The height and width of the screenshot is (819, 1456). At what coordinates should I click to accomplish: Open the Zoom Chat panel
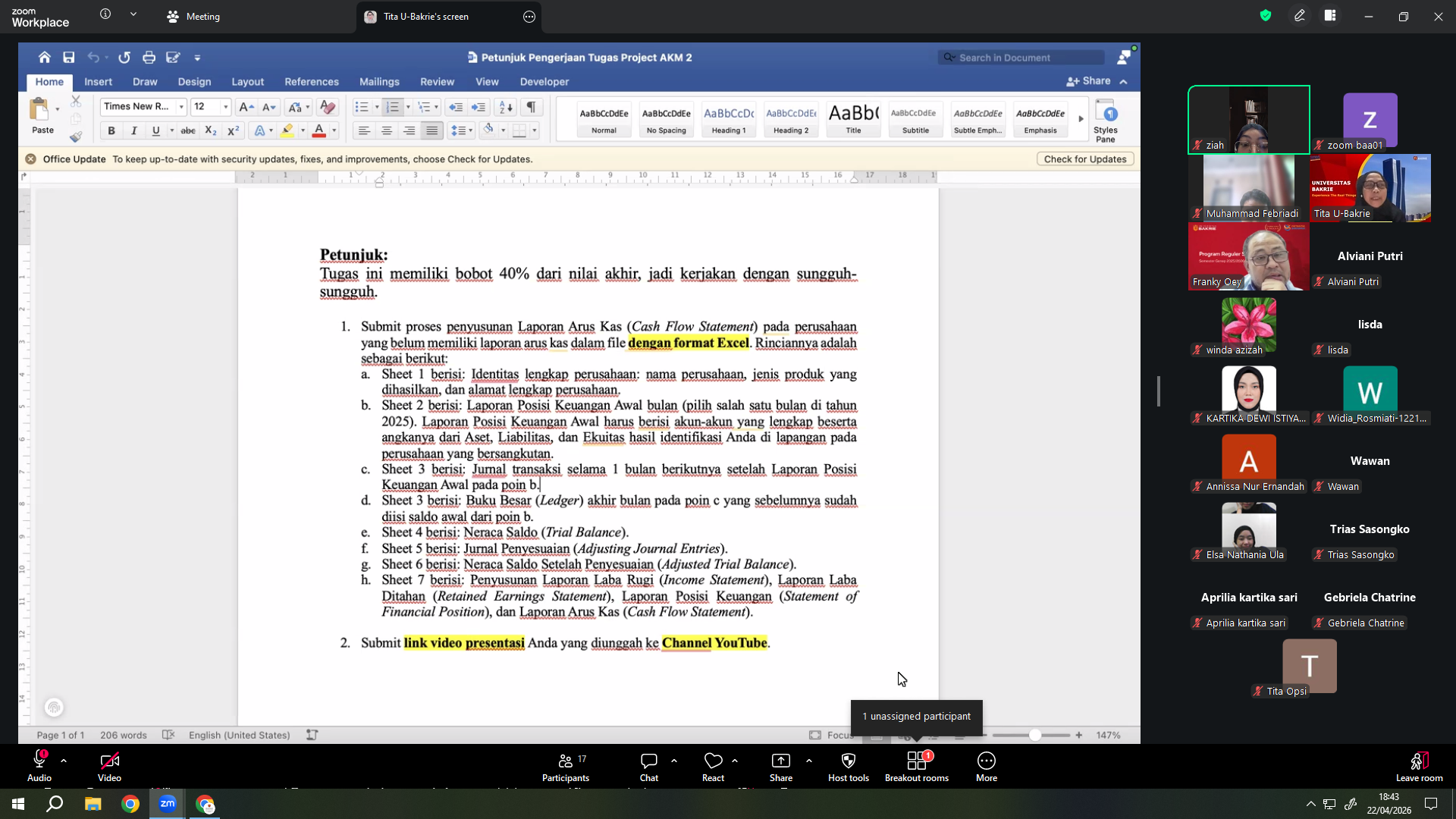click(649, 767)
